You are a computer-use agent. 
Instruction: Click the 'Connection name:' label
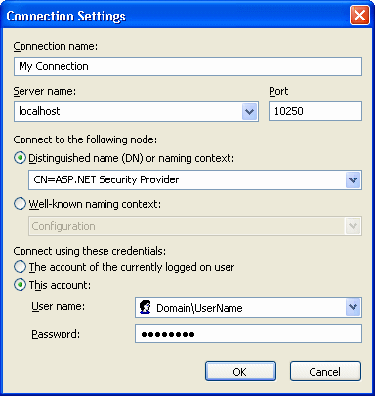pyautogui.click(x=56, y=46)
